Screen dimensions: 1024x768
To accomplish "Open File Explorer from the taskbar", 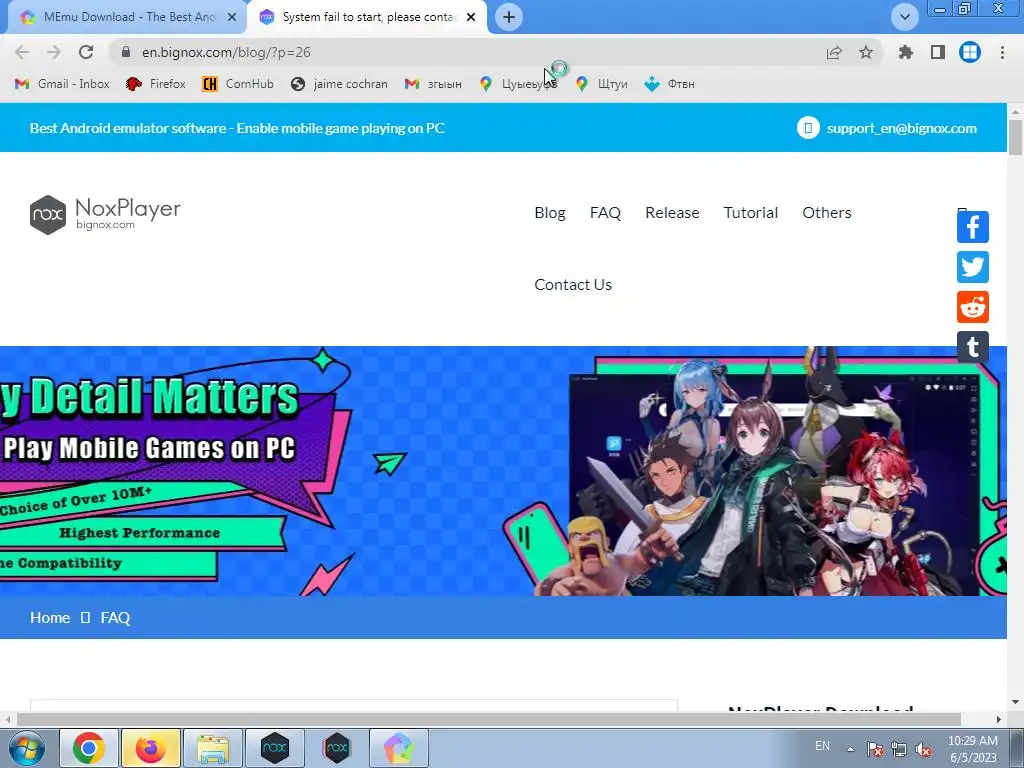I will point(212,748).
